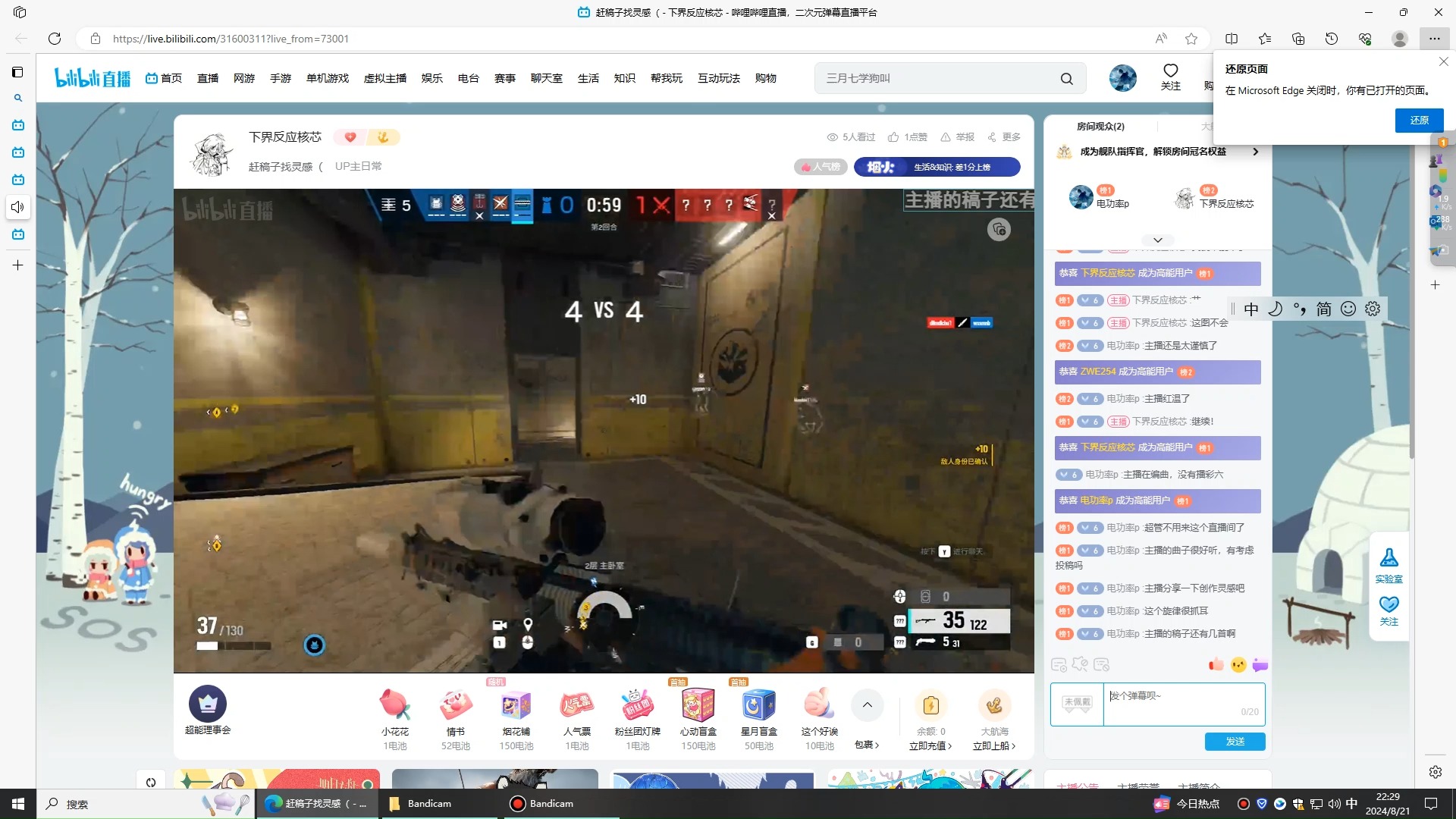This screenshot has height=819, width=1456.
Task: Click the 还原 restore pages button
Action: coord(1419,121)
